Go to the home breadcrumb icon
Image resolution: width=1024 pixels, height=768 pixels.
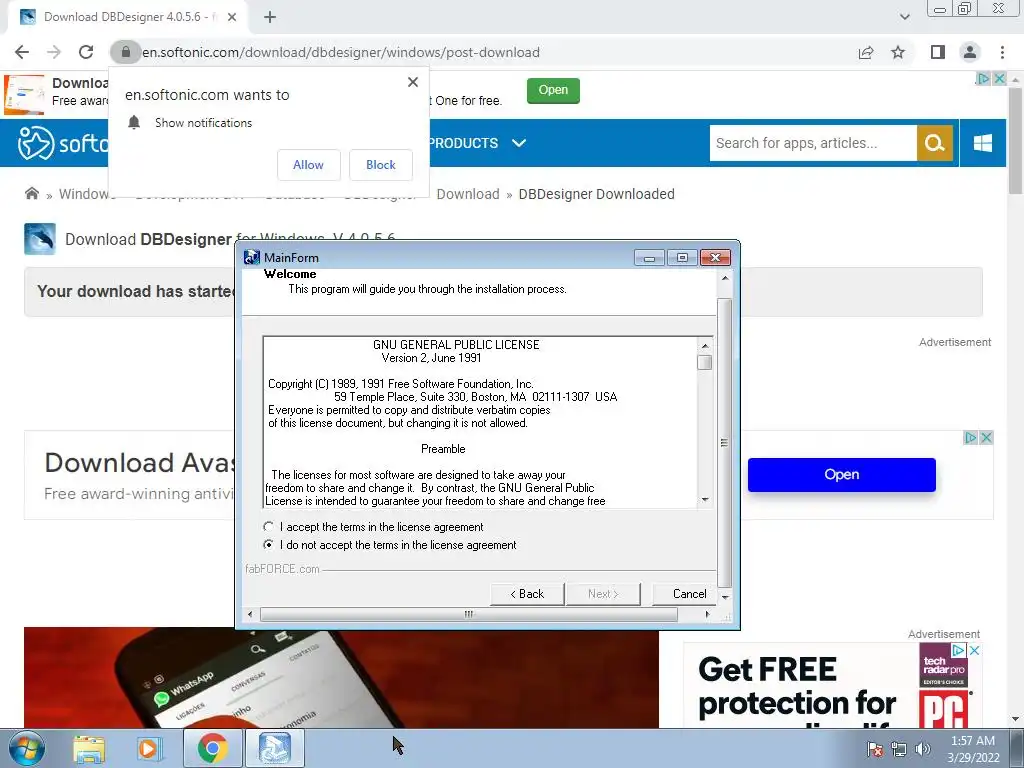[31, 193]
